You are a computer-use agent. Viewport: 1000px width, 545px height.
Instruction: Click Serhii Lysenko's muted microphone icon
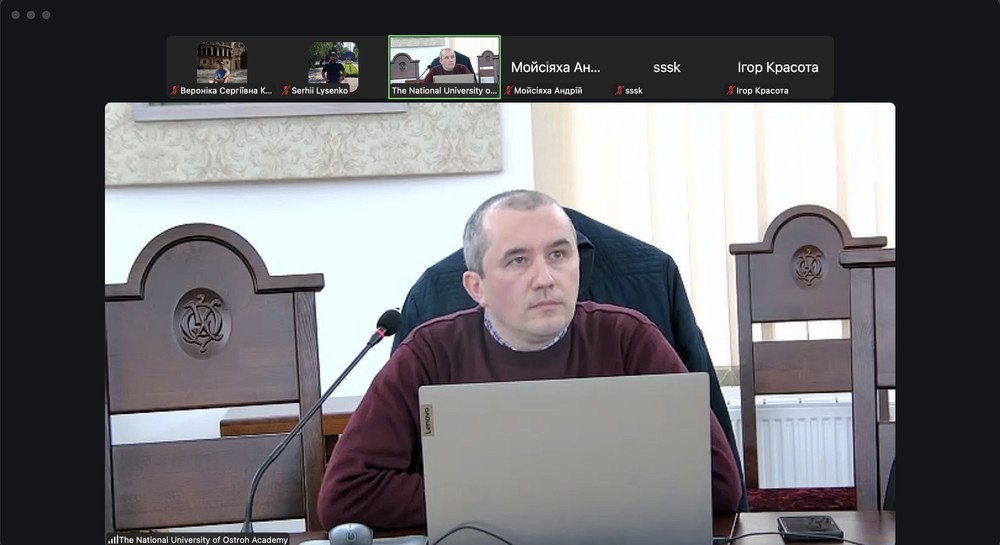pyautogui.click(x=287, y=91)
